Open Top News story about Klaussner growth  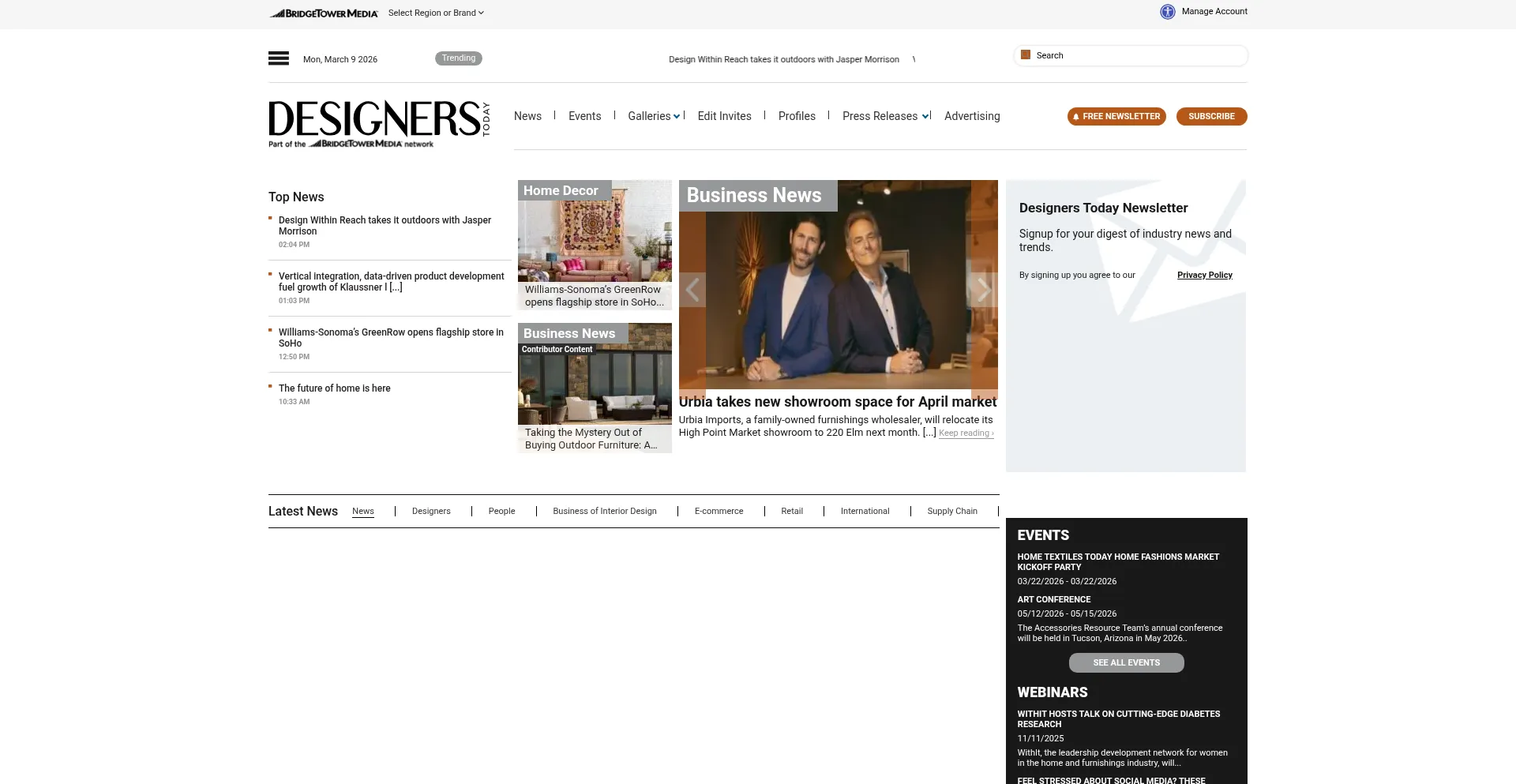[x=391, y=282]
